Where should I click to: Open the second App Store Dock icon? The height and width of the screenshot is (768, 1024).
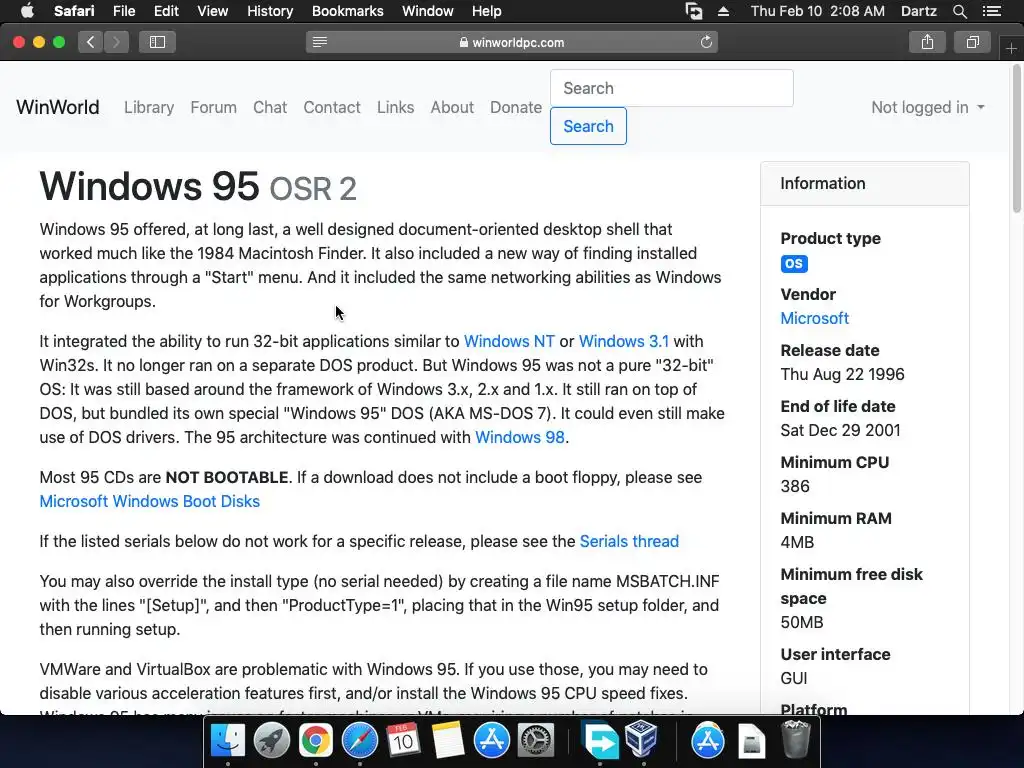[707, 741]
